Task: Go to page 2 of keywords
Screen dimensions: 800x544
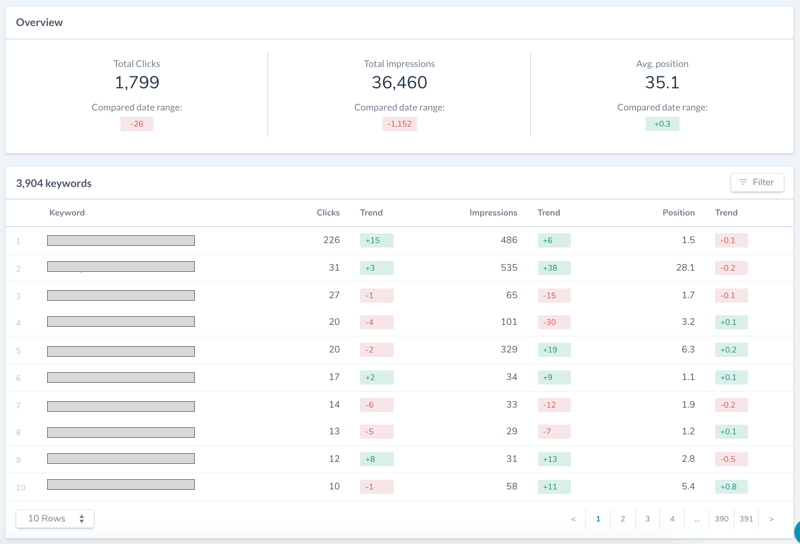Action: [622, 519]
